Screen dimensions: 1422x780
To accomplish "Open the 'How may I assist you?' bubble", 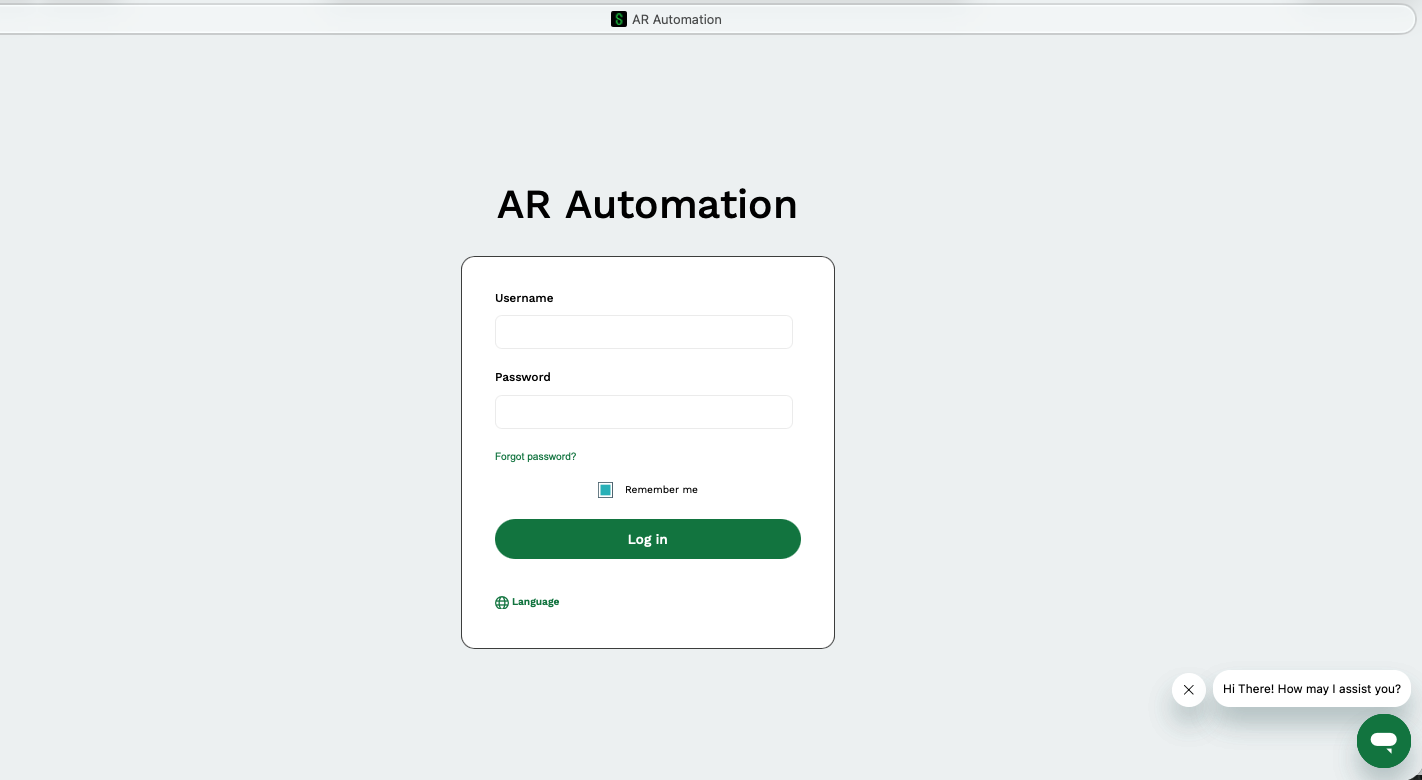I will [1311, 689].
